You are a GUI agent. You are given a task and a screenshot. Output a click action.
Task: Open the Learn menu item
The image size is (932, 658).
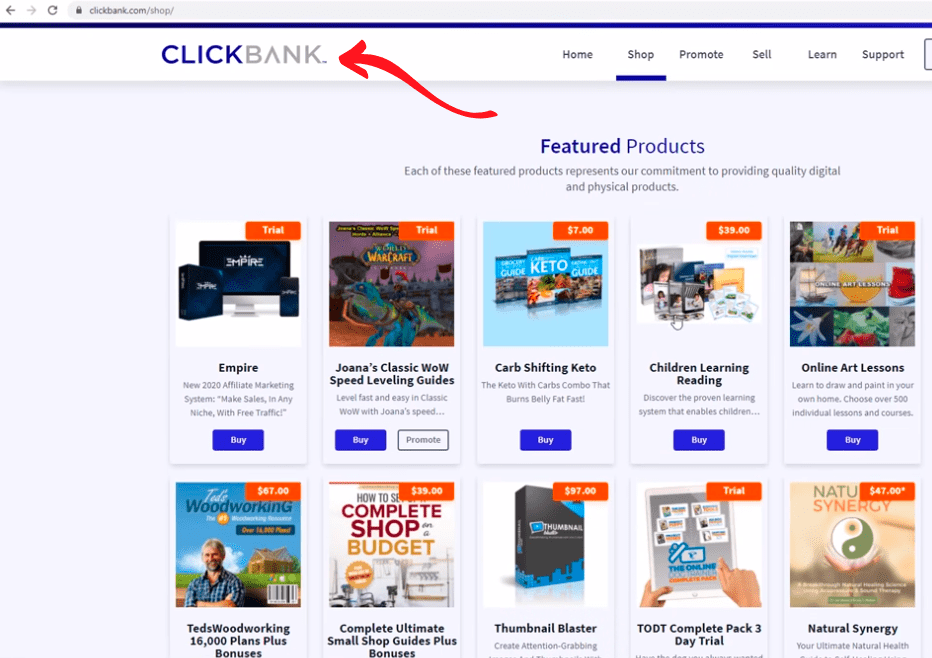pyautogui.click(x=822, y=54)
